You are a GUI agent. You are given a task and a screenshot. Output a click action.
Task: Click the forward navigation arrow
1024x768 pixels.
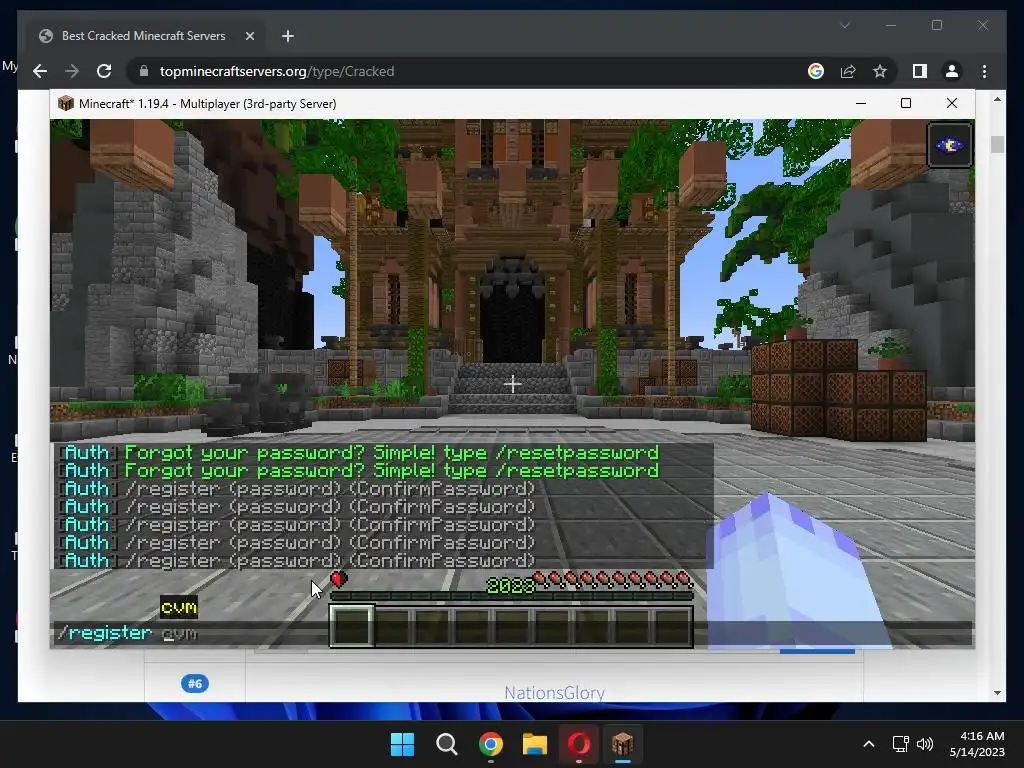coord(72,71)
